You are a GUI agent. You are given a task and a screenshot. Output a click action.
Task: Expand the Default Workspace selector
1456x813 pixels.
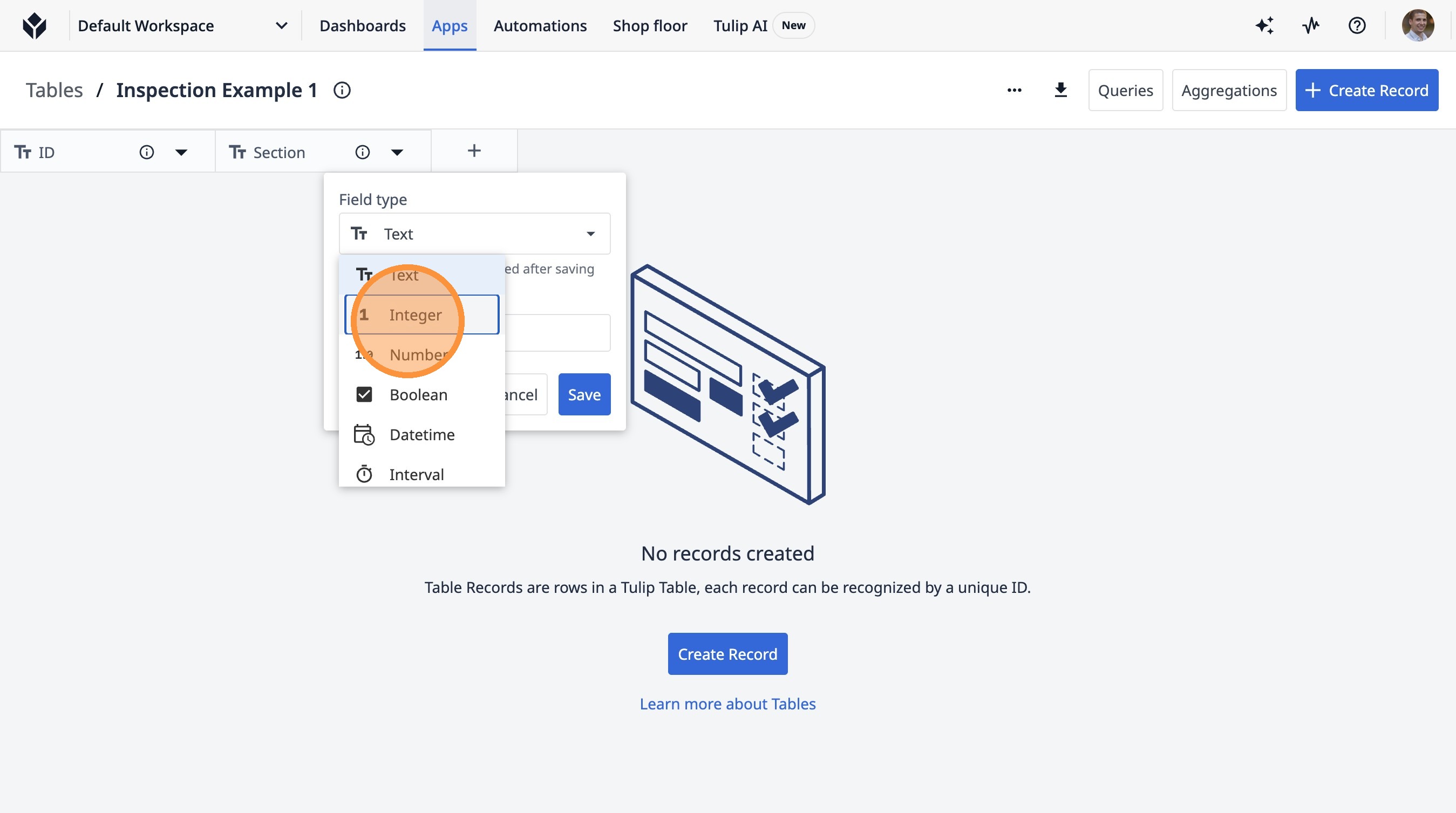tap(281, 25)
